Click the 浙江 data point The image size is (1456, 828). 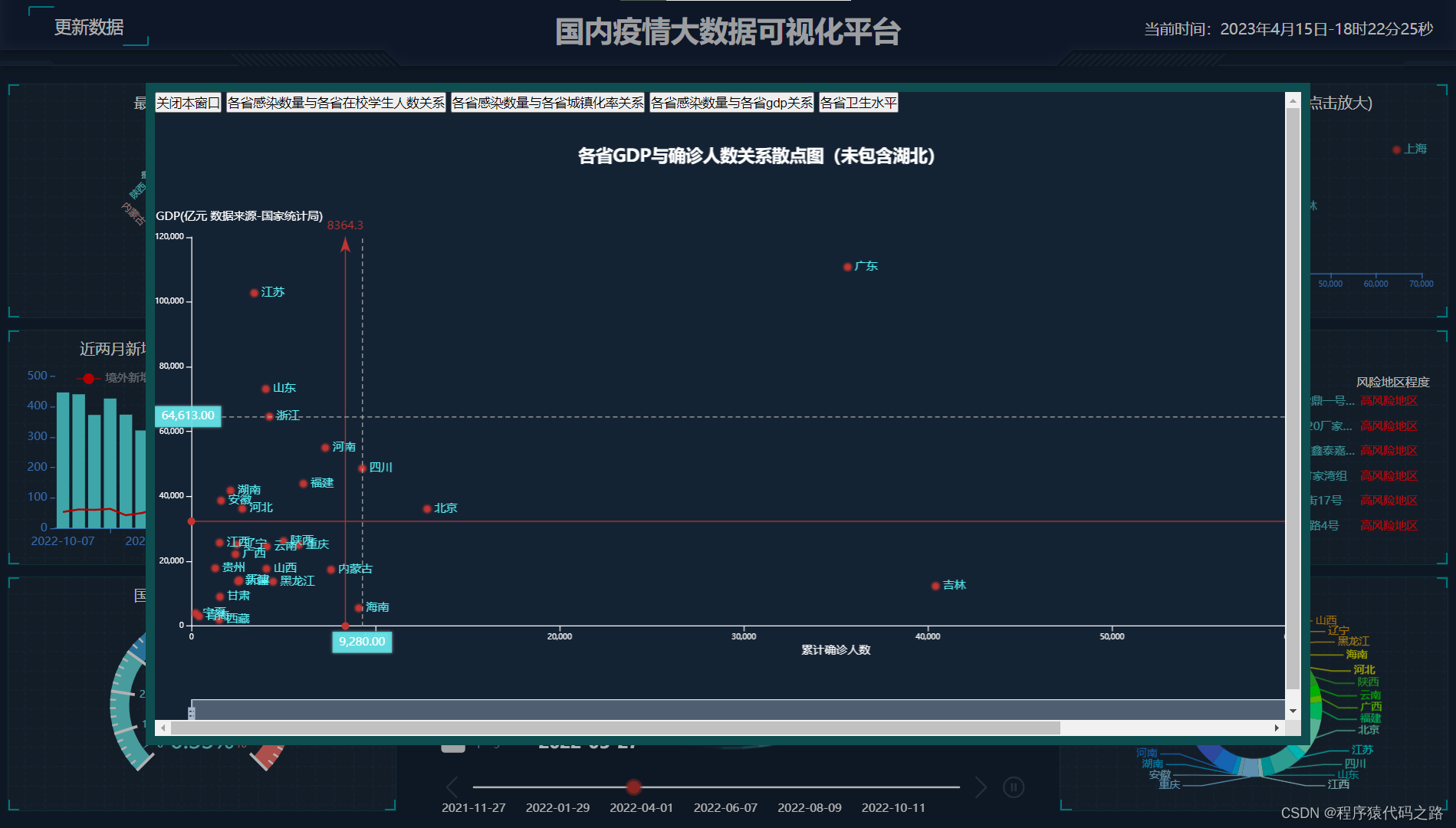[269, 416]
